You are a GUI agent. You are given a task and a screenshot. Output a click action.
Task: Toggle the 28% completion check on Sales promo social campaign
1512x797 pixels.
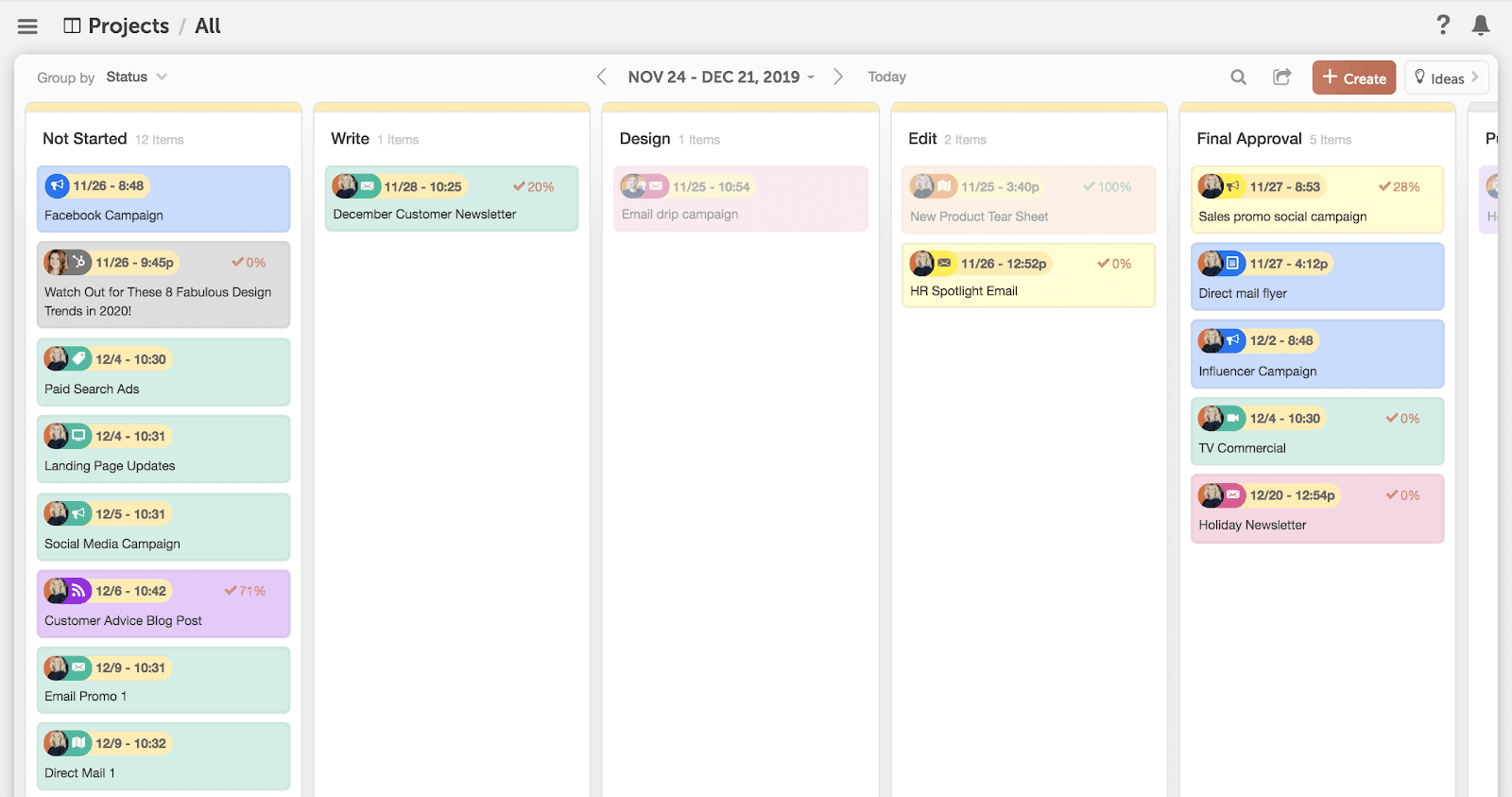point(1384,187)
